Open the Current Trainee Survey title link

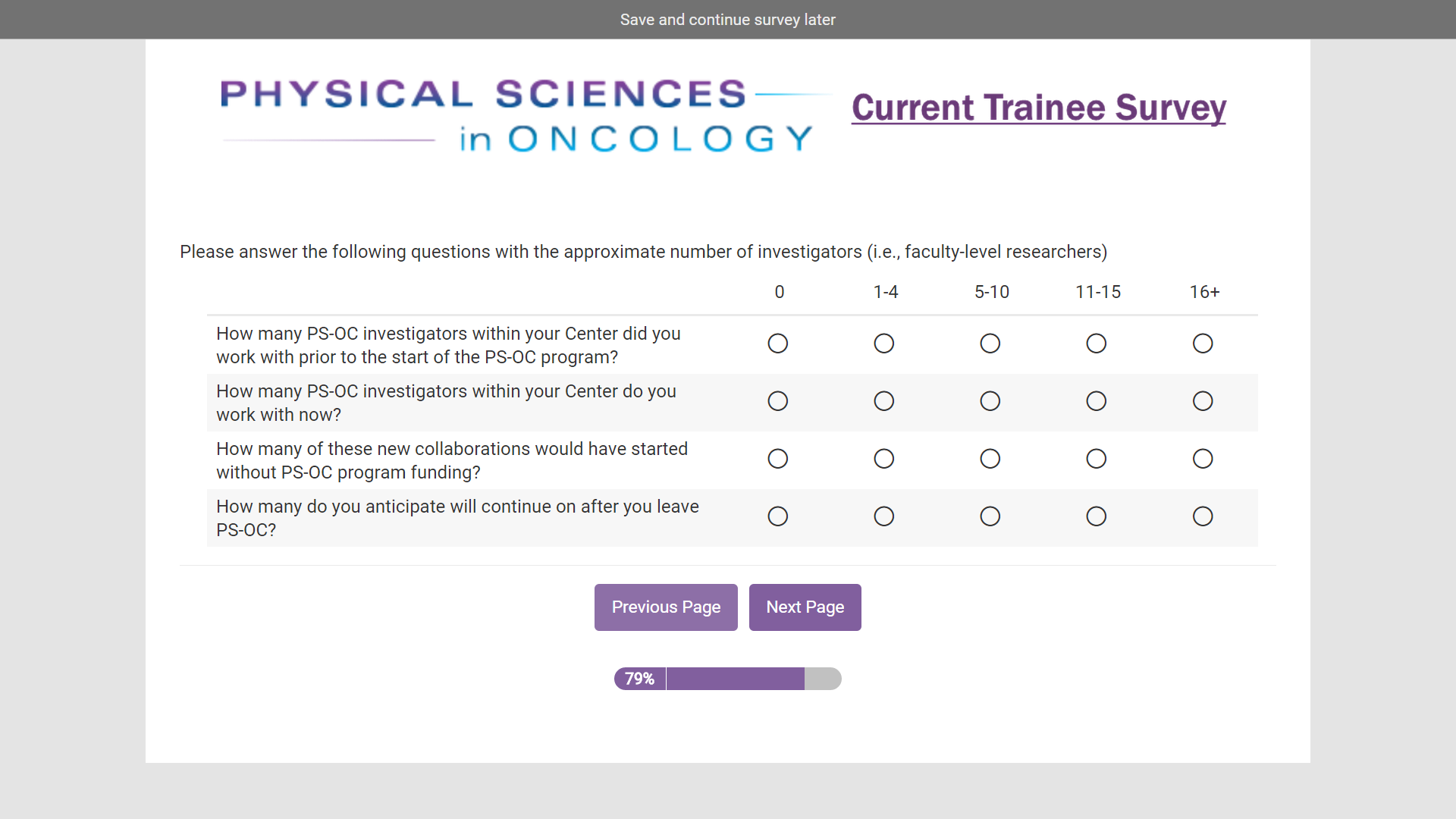(x=1038, y=108)
